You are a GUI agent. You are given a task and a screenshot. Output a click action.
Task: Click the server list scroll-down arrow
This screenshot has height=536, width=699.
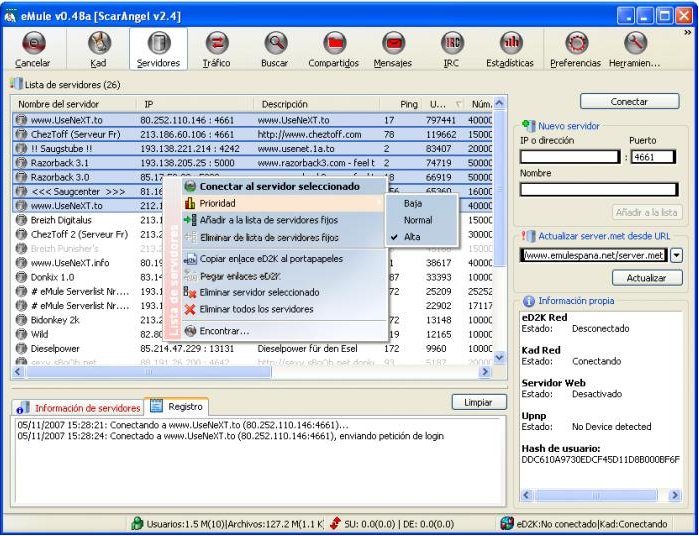(500, 357)
